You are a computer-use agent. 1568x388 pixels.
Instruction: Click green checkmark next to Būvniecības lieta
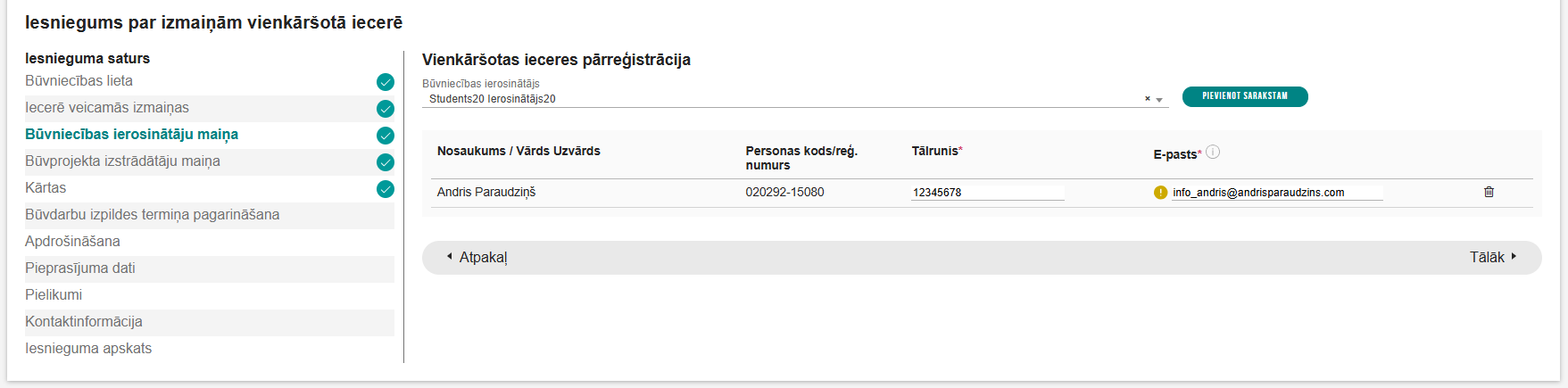tap(386, 82)
